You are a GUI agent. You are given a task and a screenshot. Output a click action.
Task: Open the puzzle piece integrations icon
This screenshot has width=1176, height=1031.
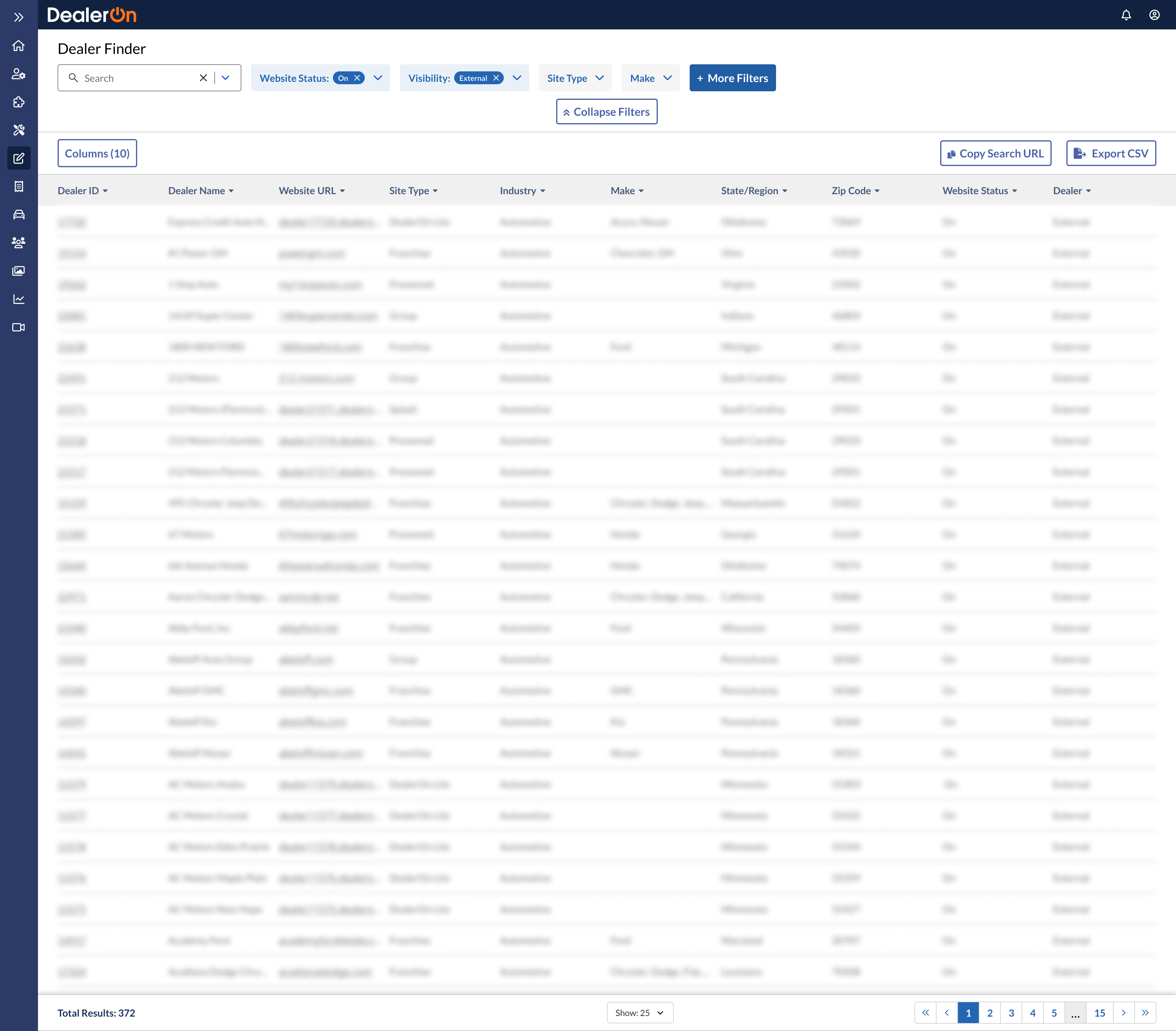coord(18,102)
